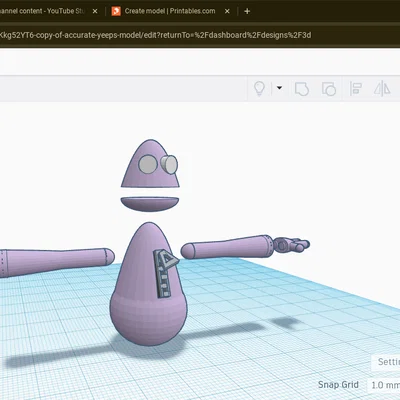
Task: Close the Printables.com tab
Action: (227, 11)
